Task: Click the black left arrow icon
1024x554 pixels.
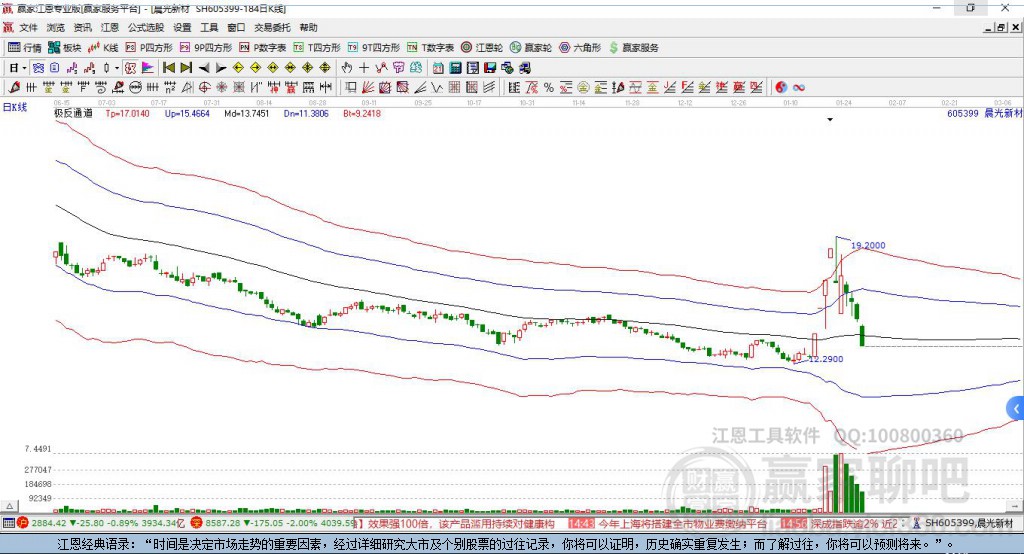Action: click(x=204, y=68)
